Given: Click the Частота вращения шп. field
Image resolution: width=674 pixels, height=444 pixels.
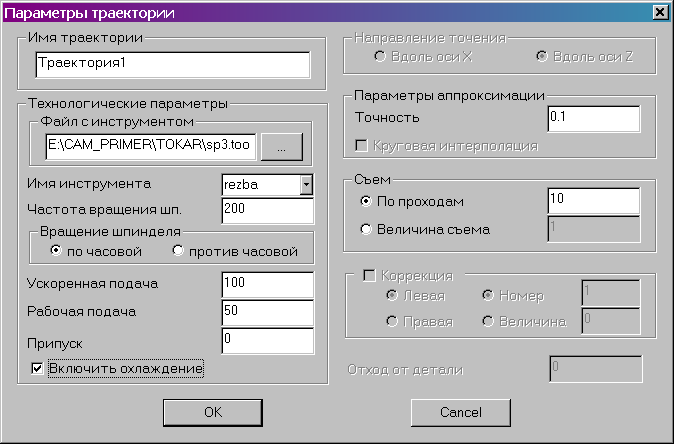Looking at the screenshot, I should click(268, 211).
